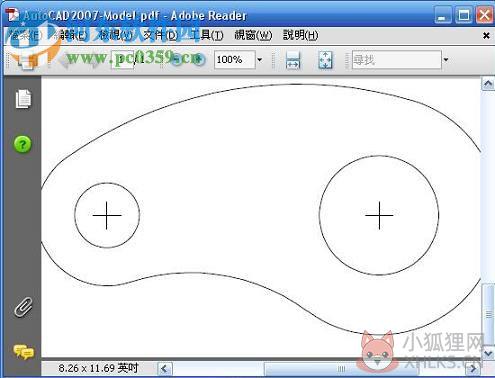
Task: Open the 檔案(F) menu
Action: pos(25,35)
